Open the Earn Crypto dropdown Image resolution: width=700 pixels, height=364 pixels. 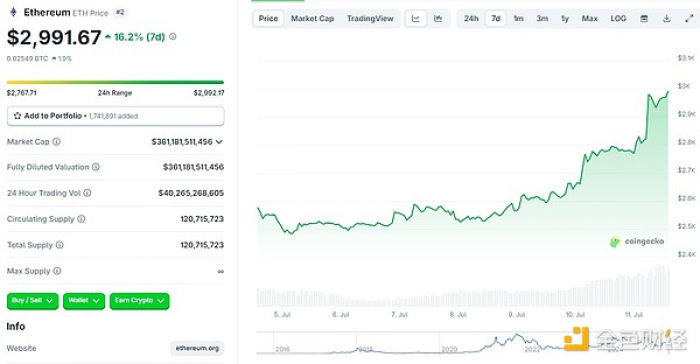[x=140, y=301]
